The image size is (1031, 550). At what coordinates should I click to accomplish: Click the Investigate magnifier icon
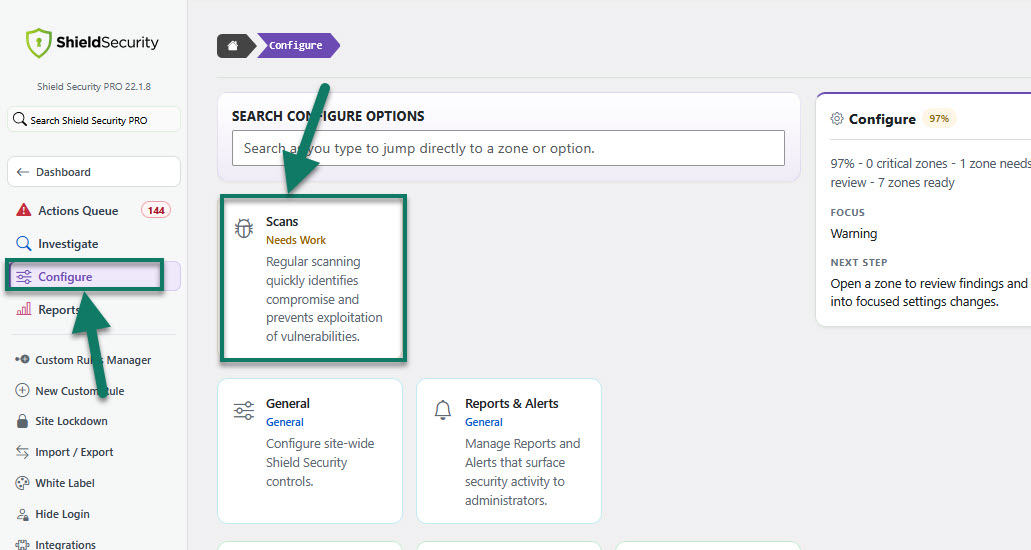[24, 243]
